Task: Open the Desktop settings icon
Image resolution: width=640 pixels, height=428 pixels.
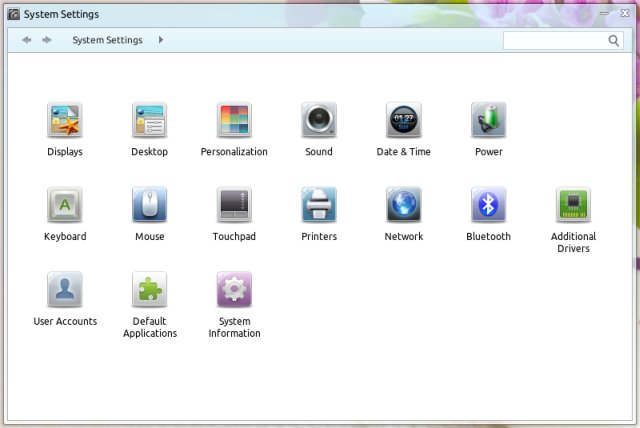Action: pyautogui.click(x=149, y=120)
